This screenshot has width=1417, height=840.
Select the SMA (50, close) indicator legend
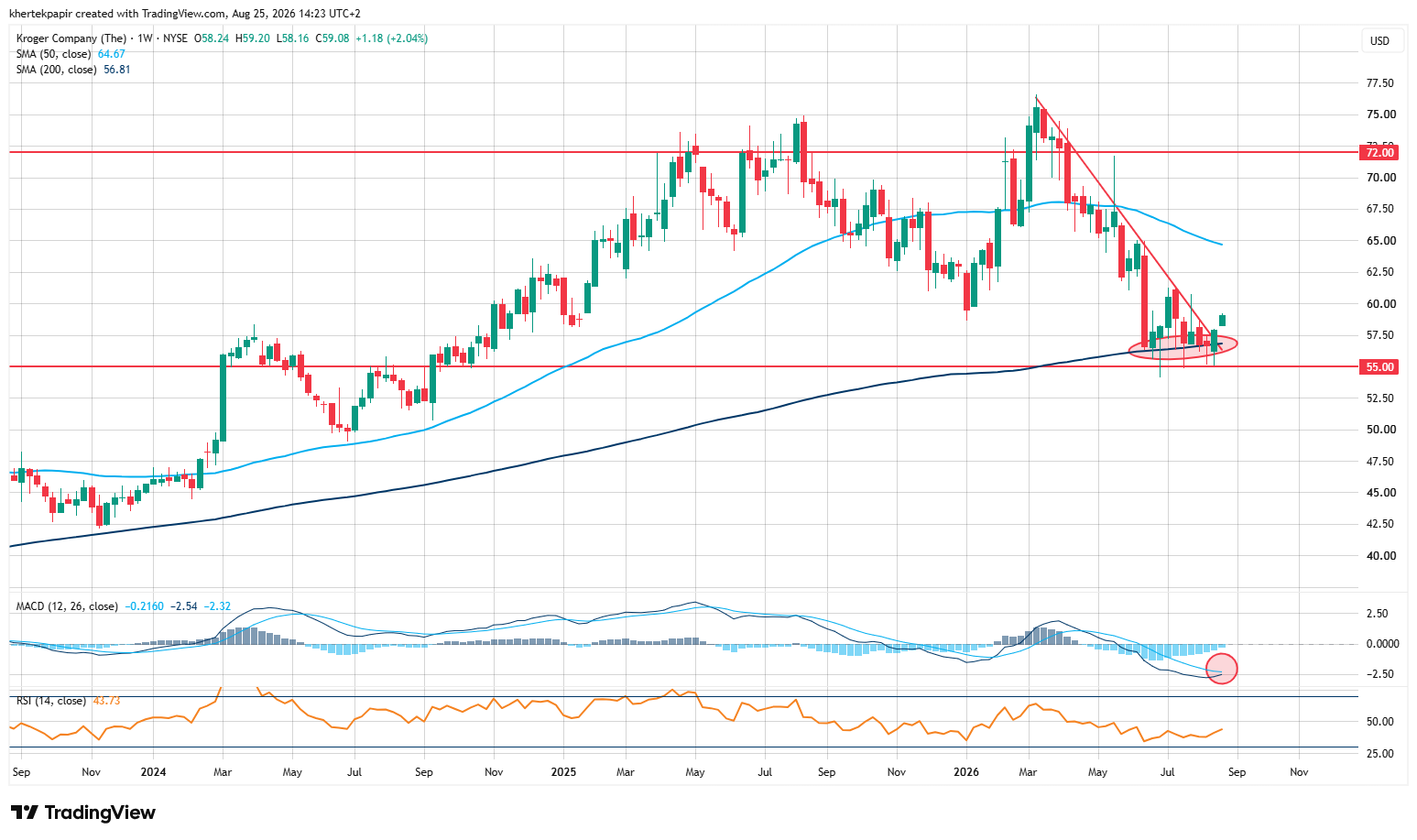54,54
